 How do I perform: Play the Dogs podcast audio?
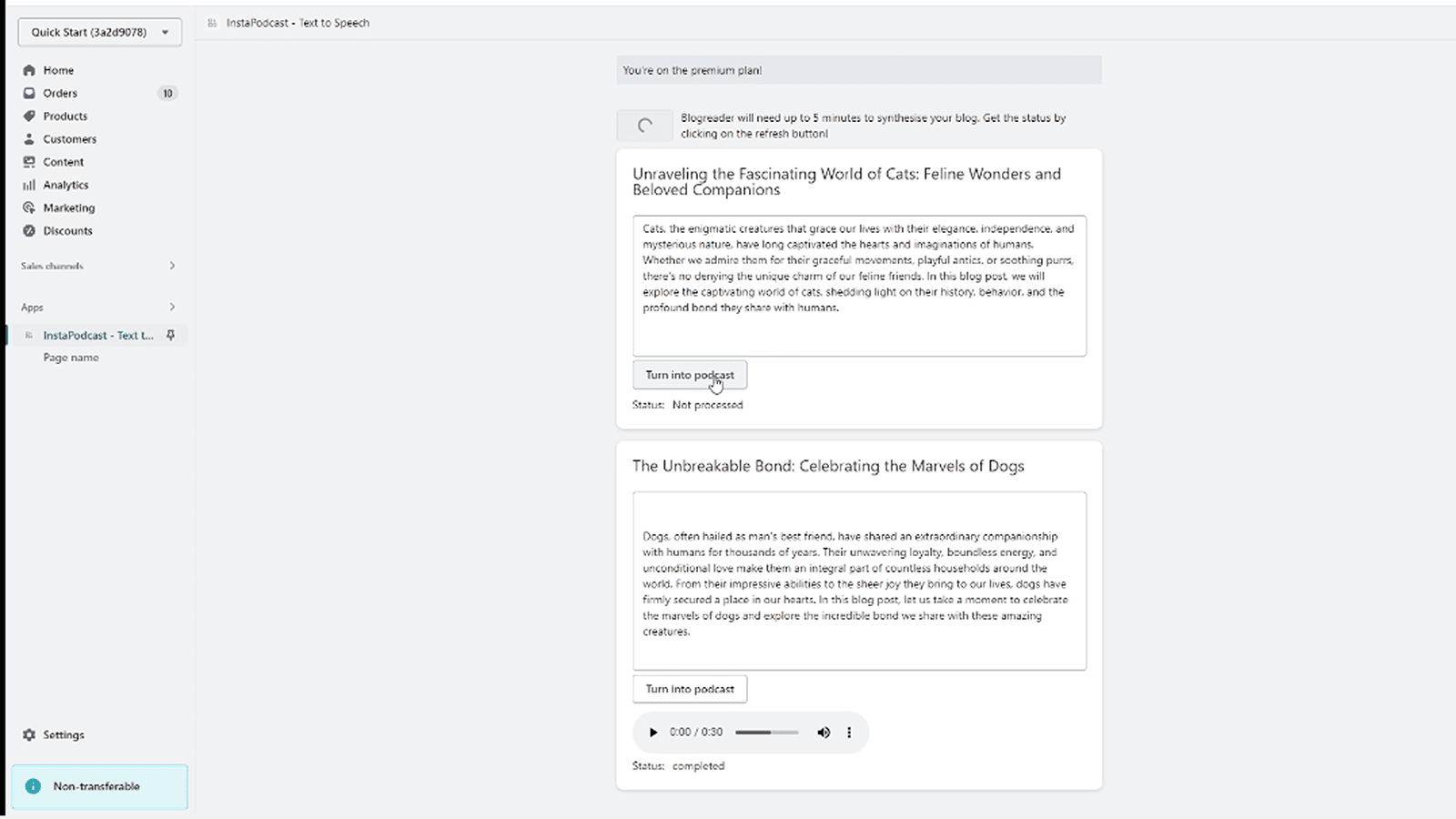click(652, 733)
